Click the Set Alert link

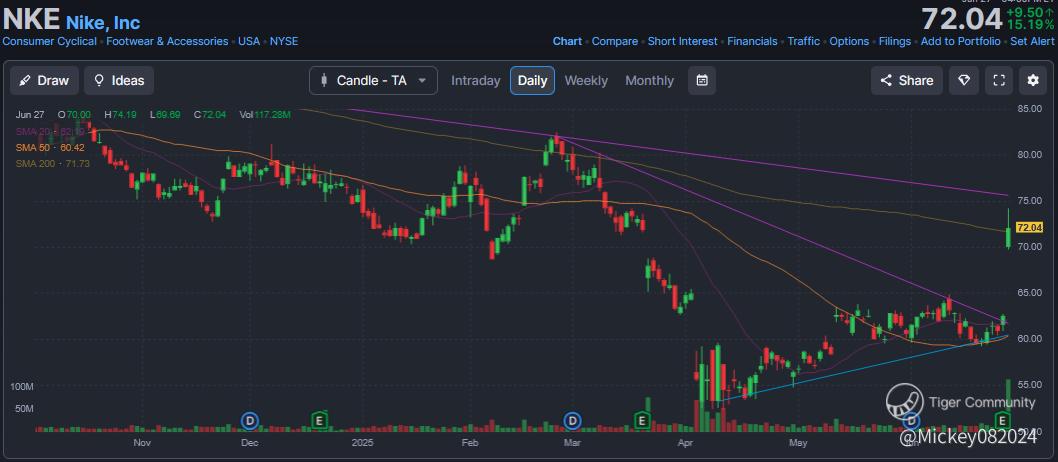pos(1032,41)
